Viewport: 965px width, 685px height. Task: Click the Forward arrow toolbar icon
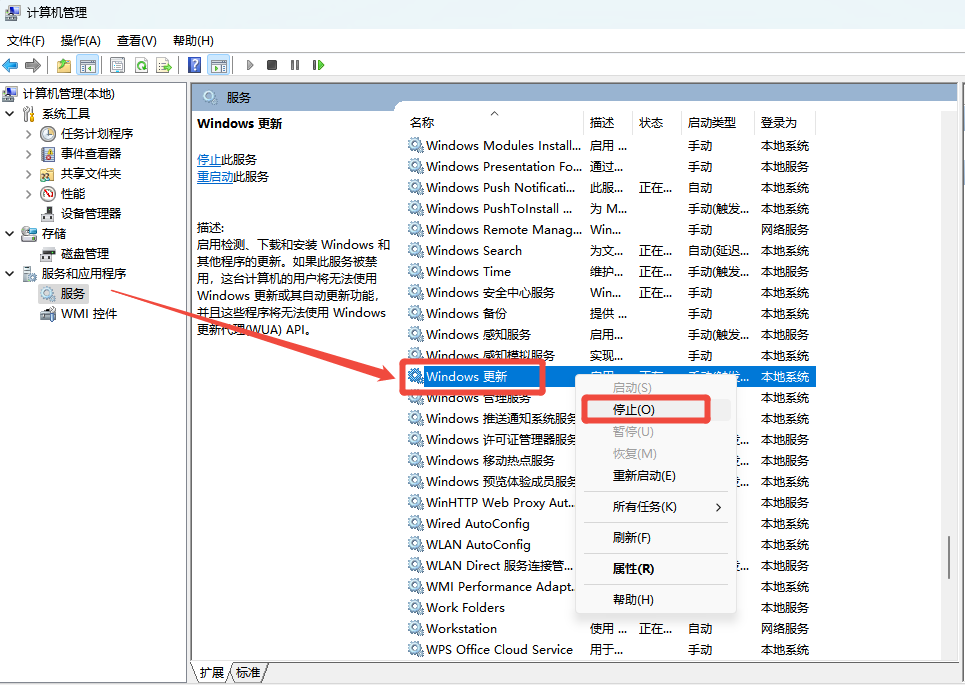(x=33, y=65)
